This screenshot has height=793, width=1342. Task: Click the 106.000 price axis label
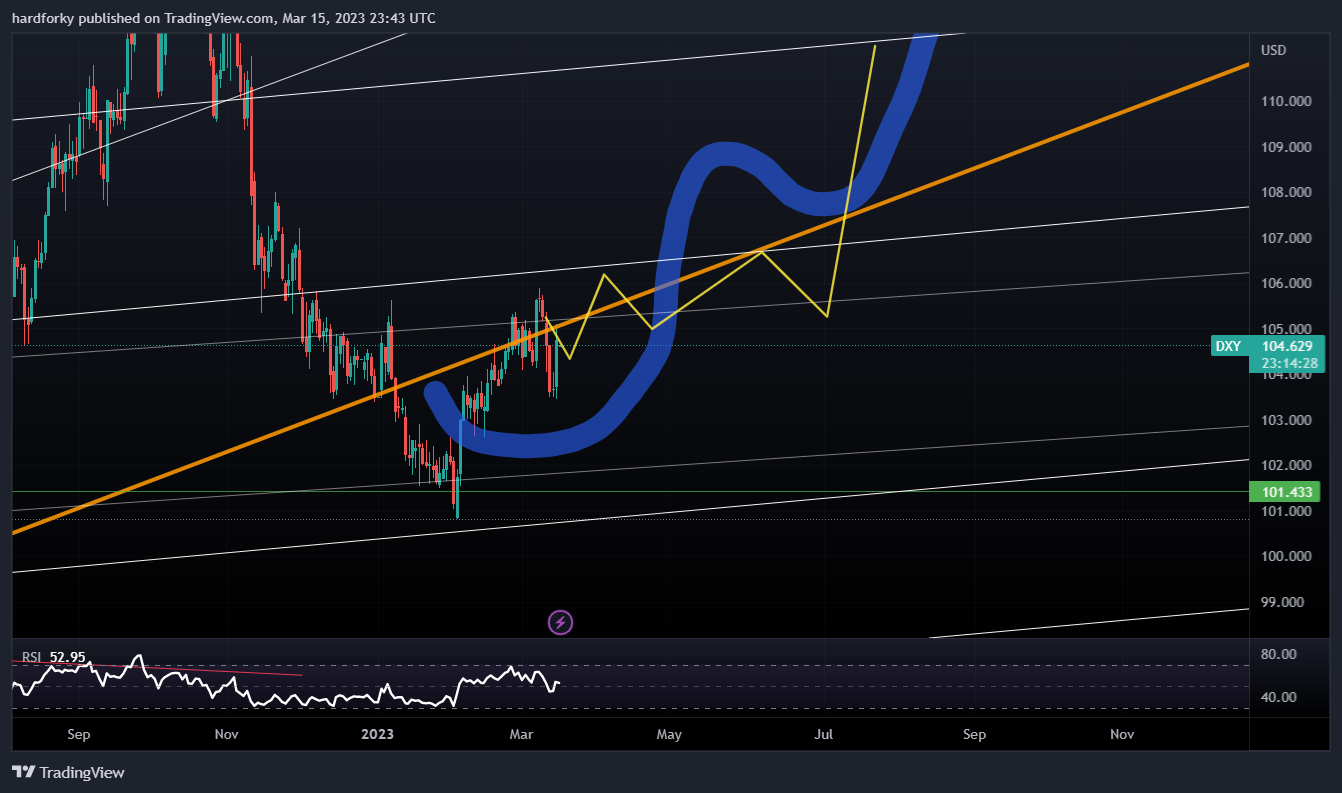(1286, 283)
